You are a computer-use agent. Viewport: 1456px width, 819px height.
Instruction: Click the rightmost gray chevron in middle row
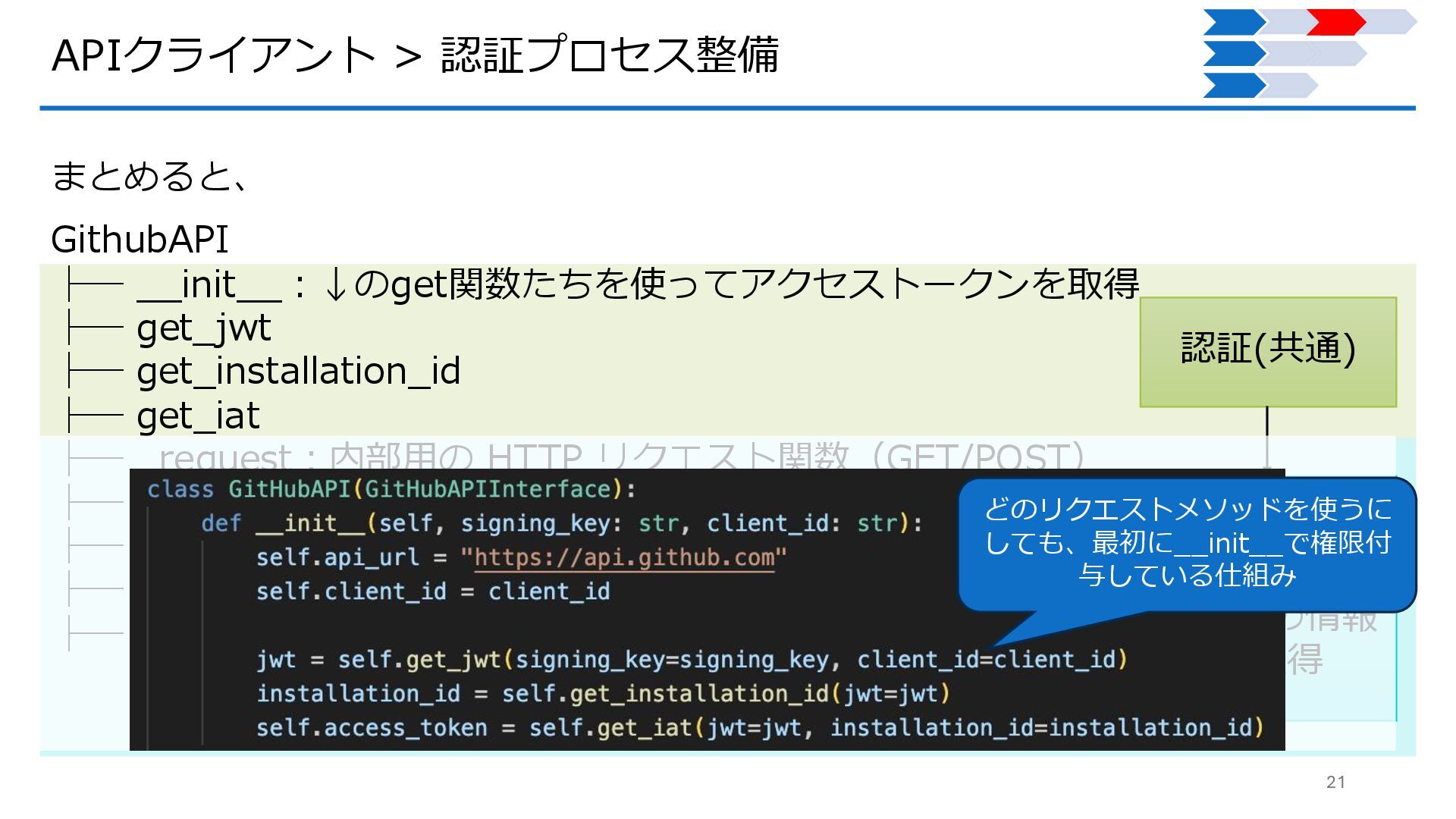click(1342, 54)
